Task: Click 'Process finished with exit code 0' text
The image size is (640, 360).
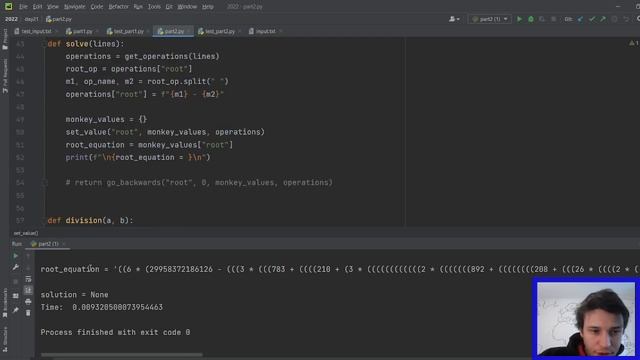Action: tap(115, 332)
